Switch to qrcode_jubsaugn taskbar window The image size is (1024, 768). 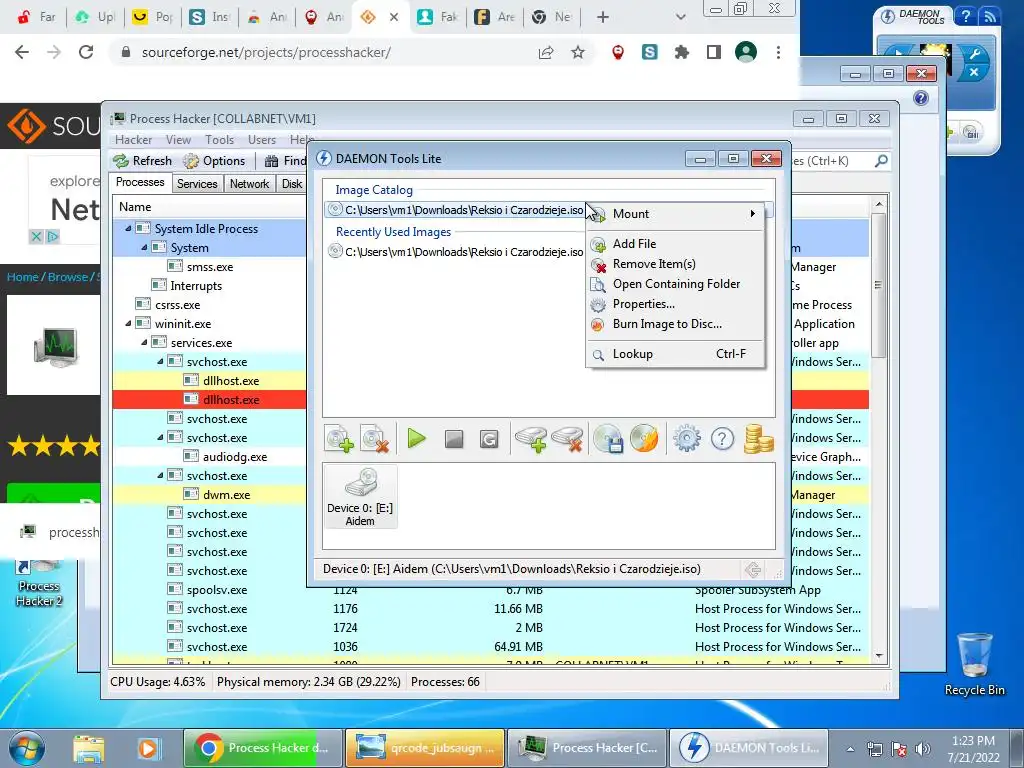click(x=424, y=748)
